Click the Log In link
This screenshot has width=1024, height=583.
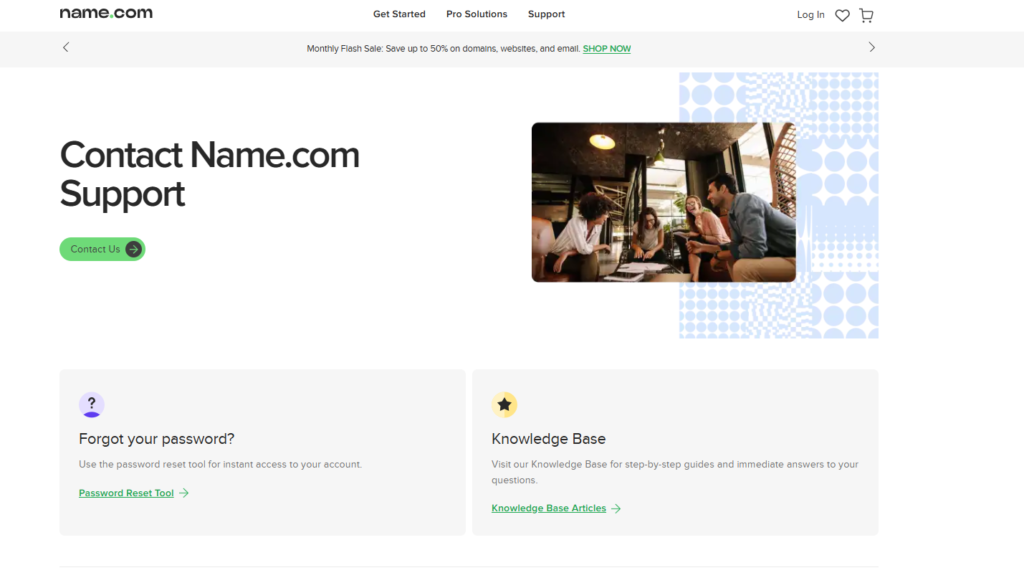(810, 14)
